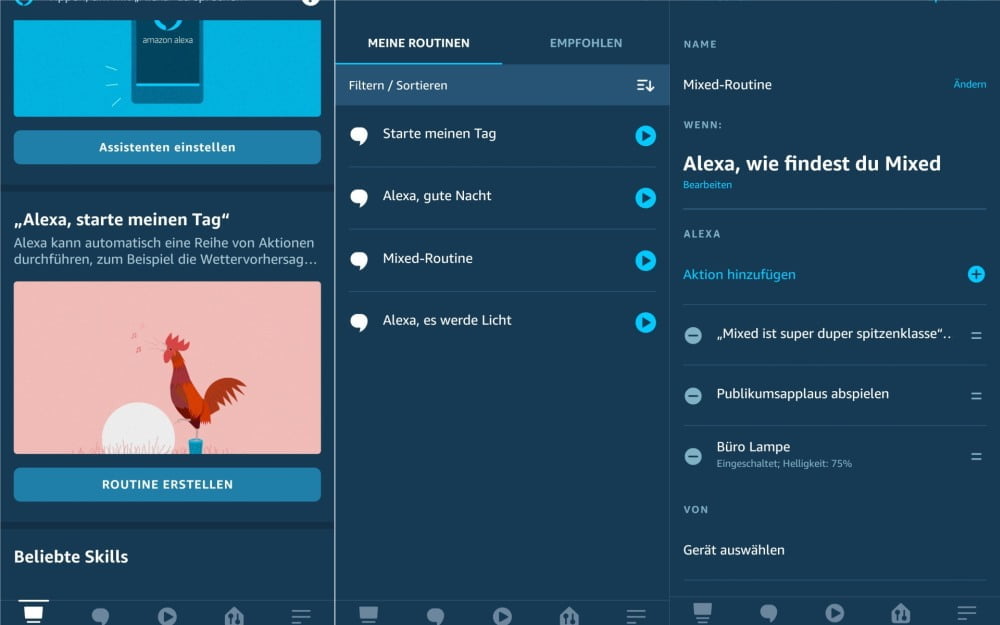Tap the speech bubble beside Mixed-Routine
The image size is (1000, 625).
[x=359, y=261]
